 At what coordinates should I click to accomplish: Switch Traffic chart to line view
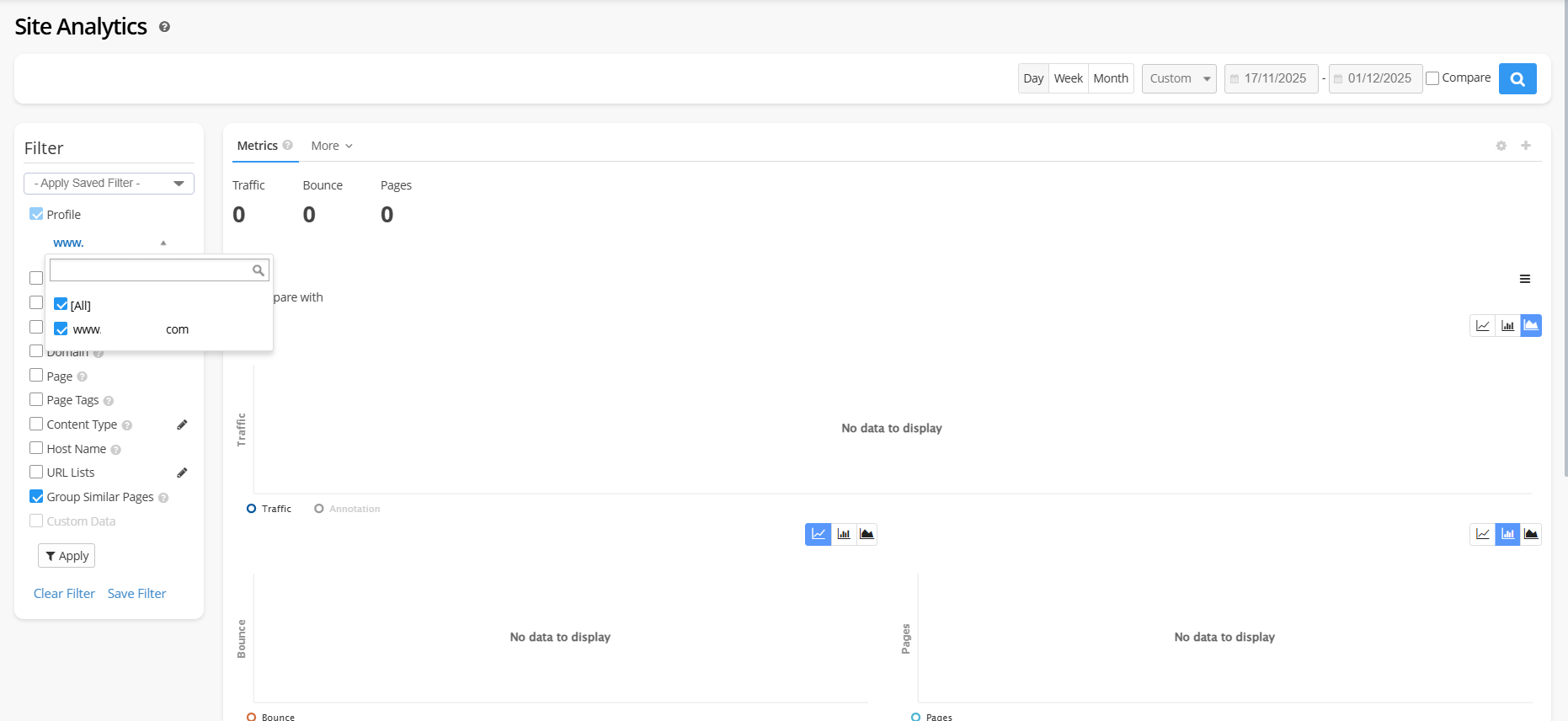[1482, 326]
